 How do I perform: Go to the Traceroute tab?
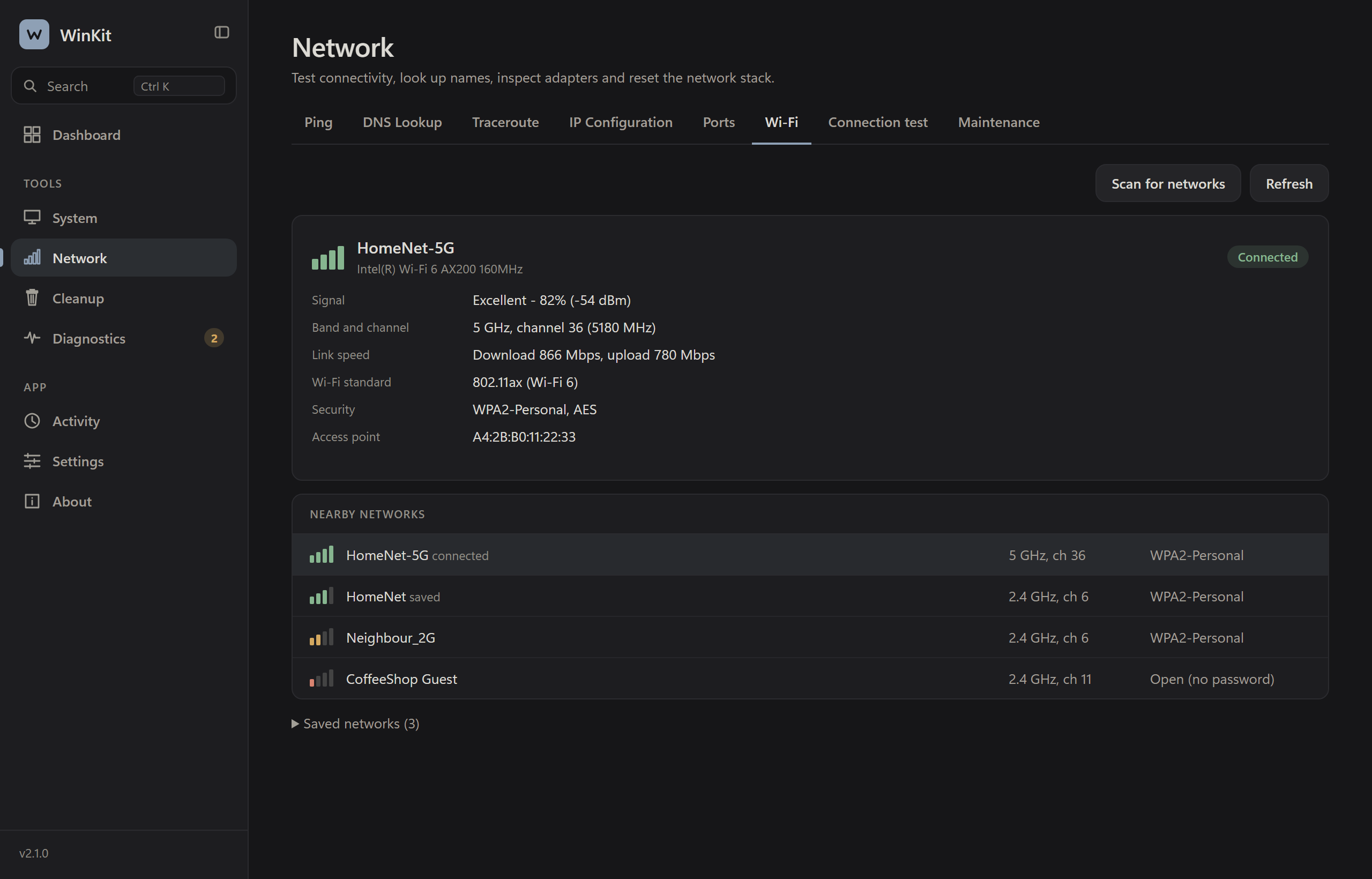[x=505, y=122]
